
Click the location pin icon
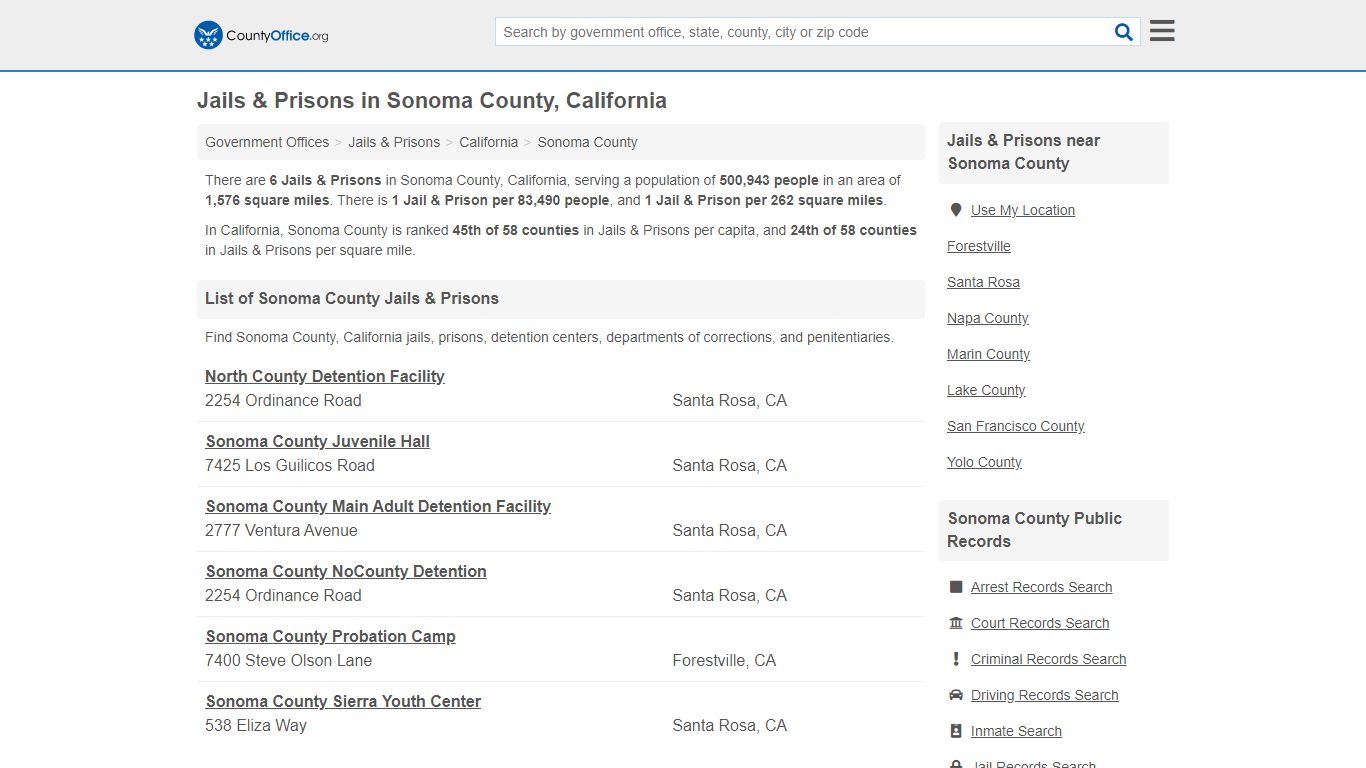pyautogui.click(x=956, y=210)
